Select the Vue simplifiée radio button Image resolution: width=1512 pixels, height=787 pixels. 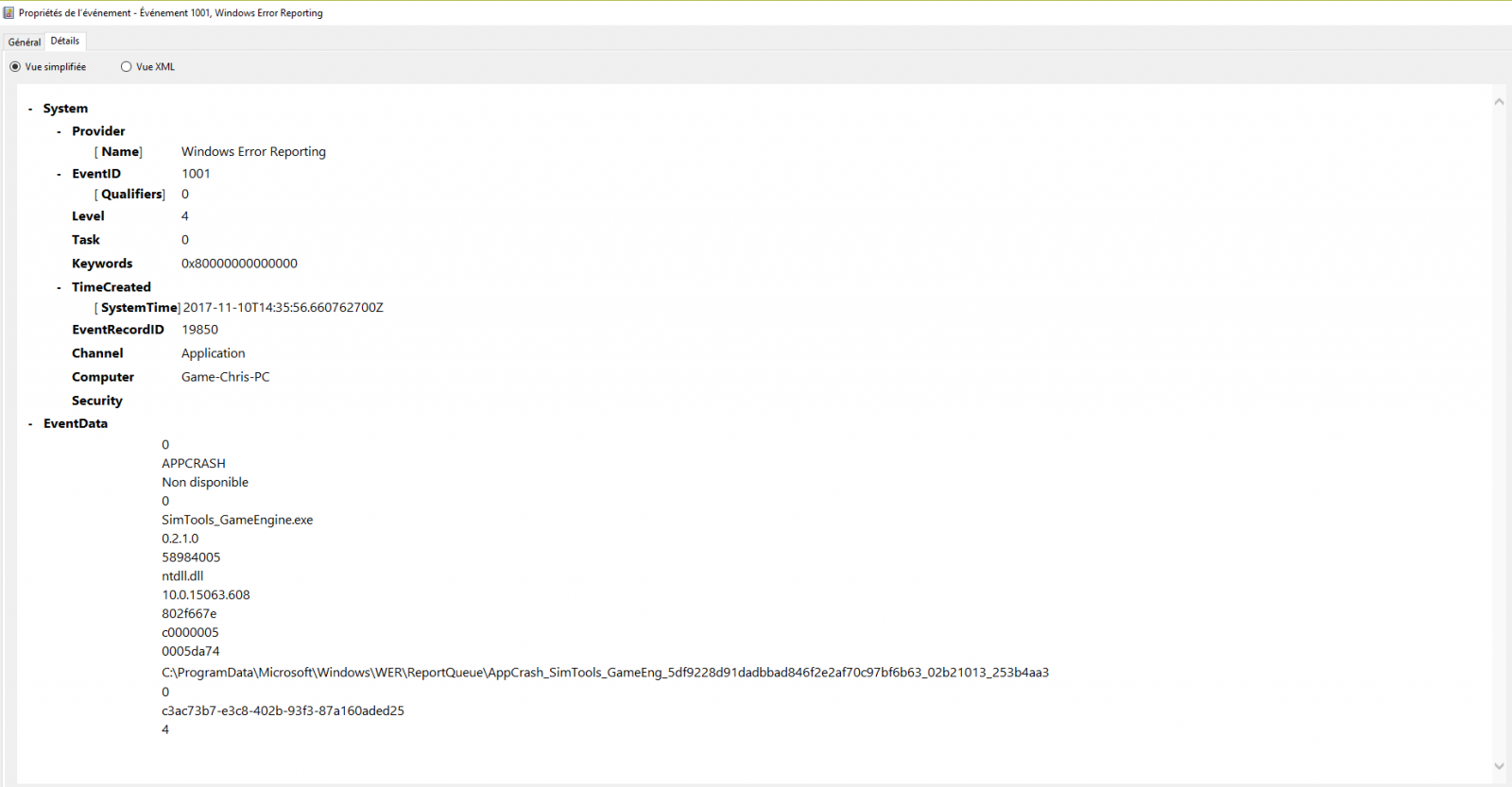click(15, 67)
